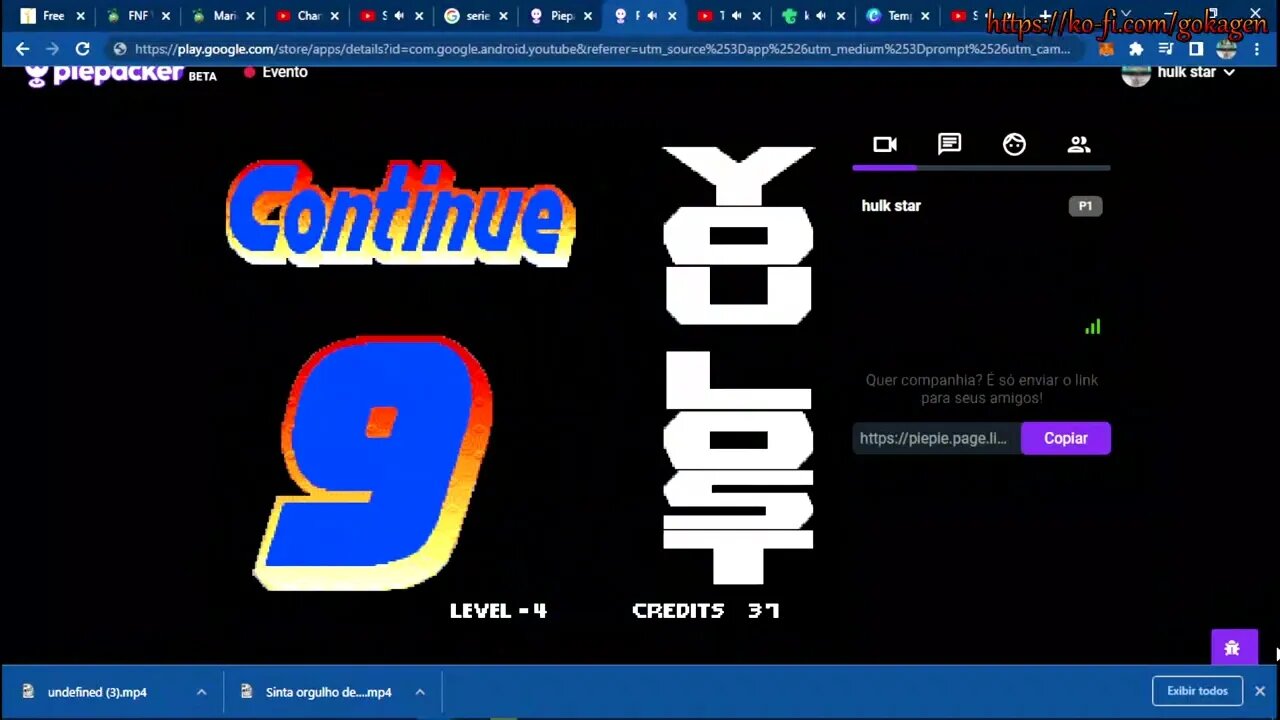Close the currently active Piepacker tab
The image size is (1280, 720).
pos(673,16)
